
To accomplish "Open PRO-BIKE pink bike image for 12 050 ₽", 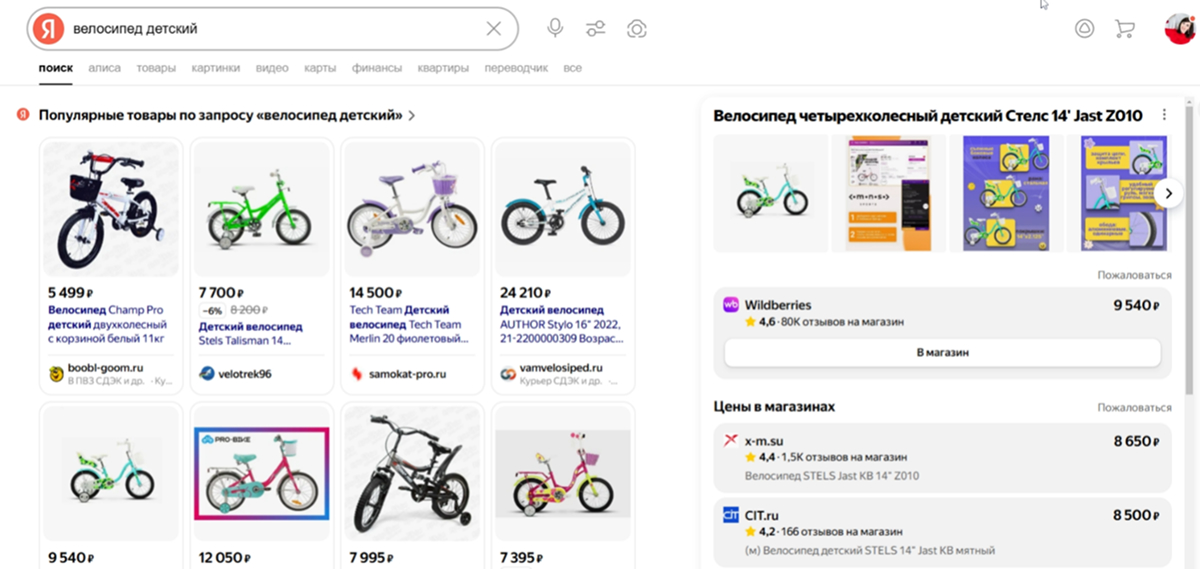I will [x=261, y=474].
